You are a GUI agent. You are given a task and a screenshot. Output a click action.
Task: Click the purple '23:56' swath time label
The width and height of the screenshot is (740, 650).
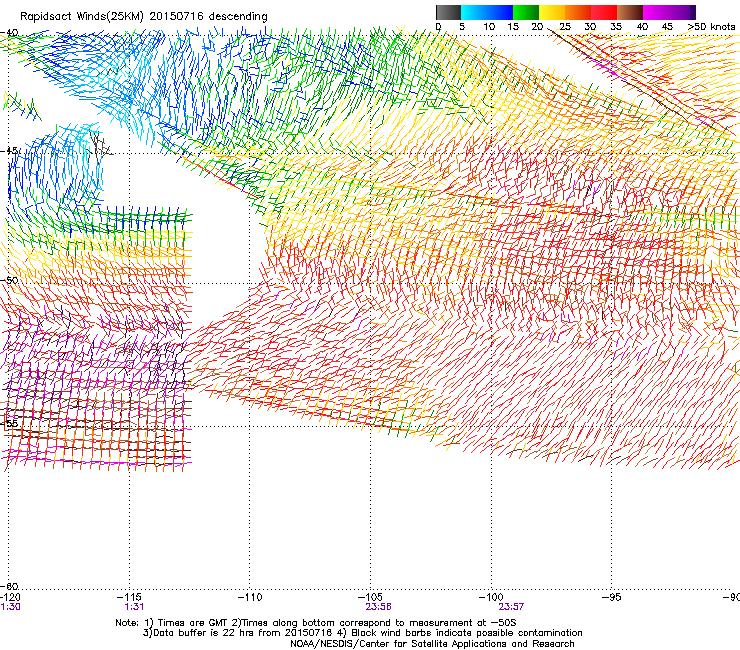pos(378,607)
